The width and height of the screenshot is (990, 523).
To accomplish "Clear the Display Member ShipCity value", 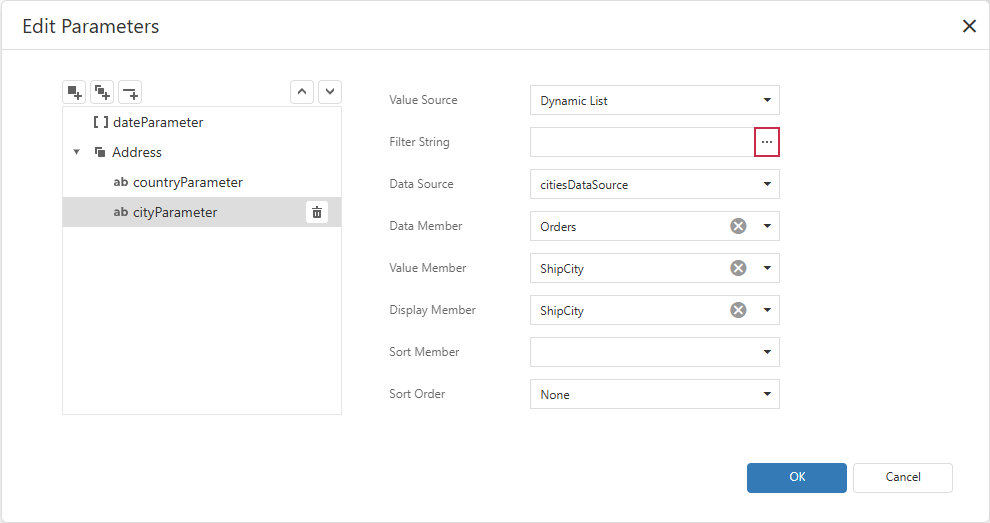I will (738, 310).
